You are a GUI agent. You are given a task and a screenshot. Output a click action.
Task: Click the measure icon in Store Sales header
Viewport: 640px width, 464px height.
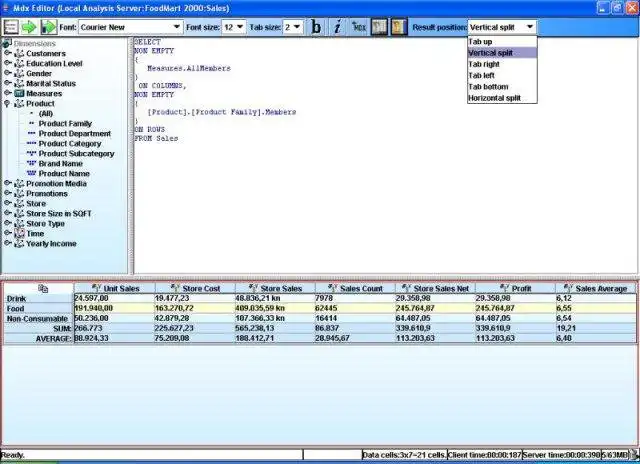253,288
